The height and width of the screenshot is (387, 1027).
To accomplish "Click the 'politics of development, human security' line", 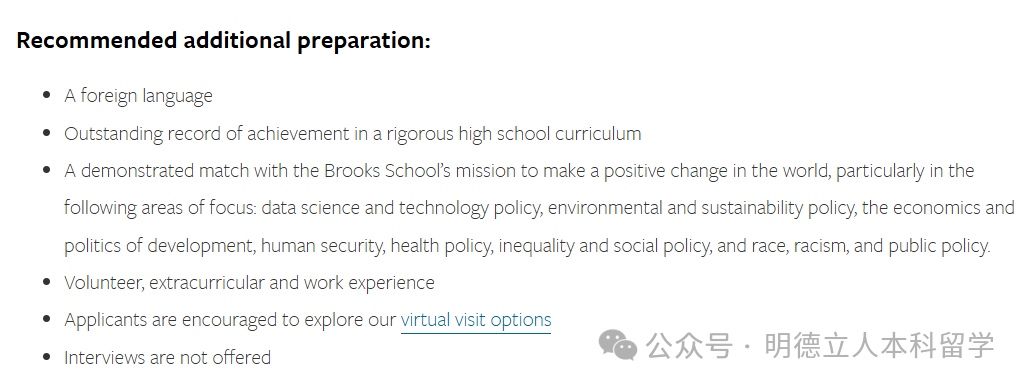I will (527, 246).
